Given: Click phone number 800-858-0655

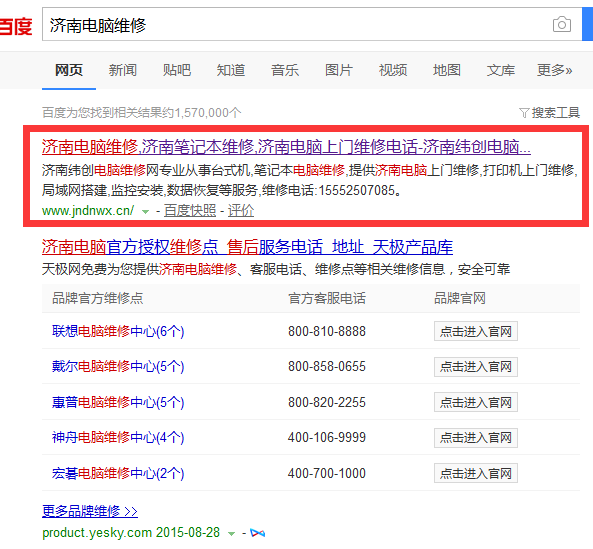Looking at the screenshot, I should pyautogui.click(x=327, y=367).
